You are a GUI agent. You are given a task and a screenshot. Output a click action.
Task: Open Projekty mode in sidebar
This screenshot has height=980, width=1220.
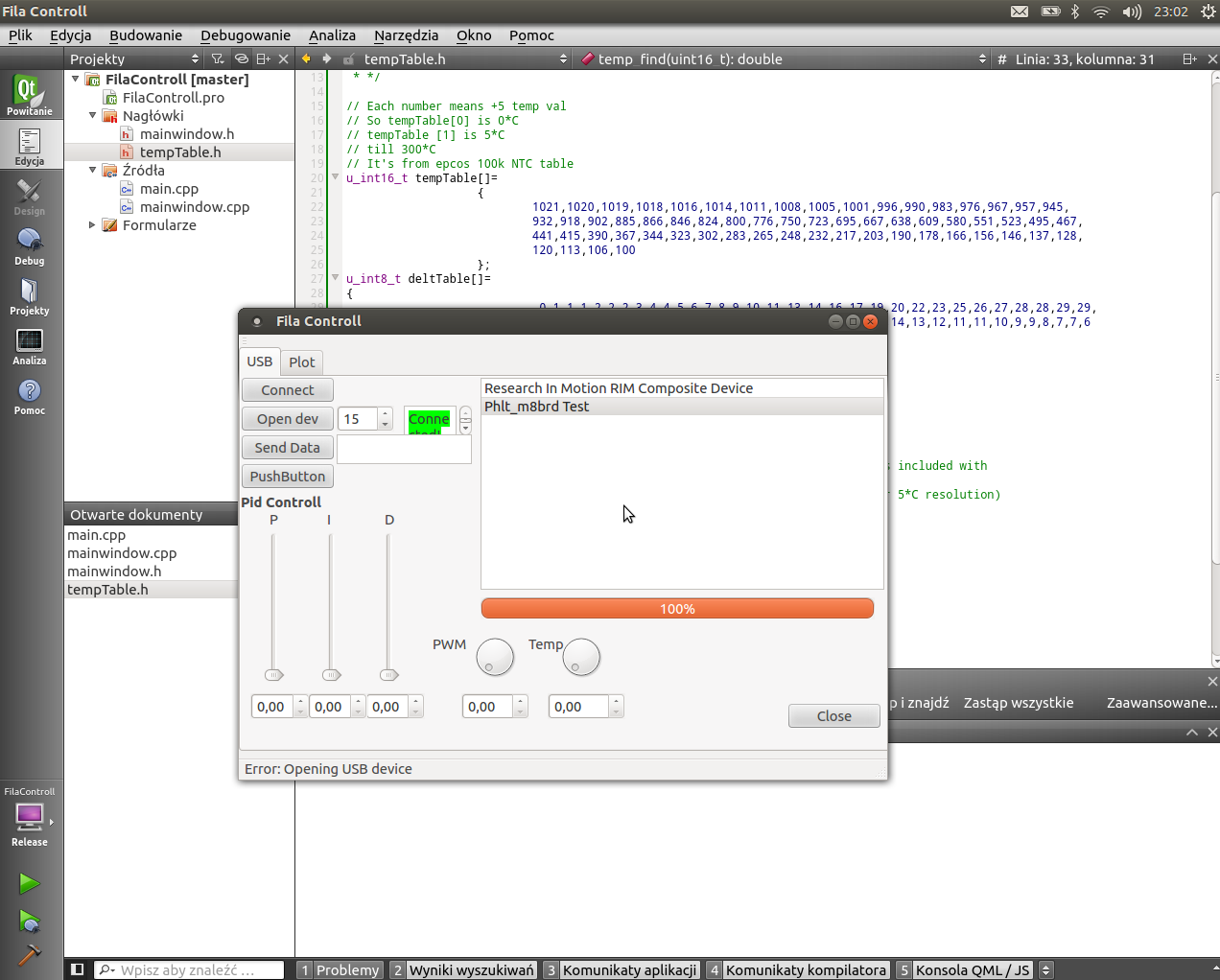pos(30,295)
